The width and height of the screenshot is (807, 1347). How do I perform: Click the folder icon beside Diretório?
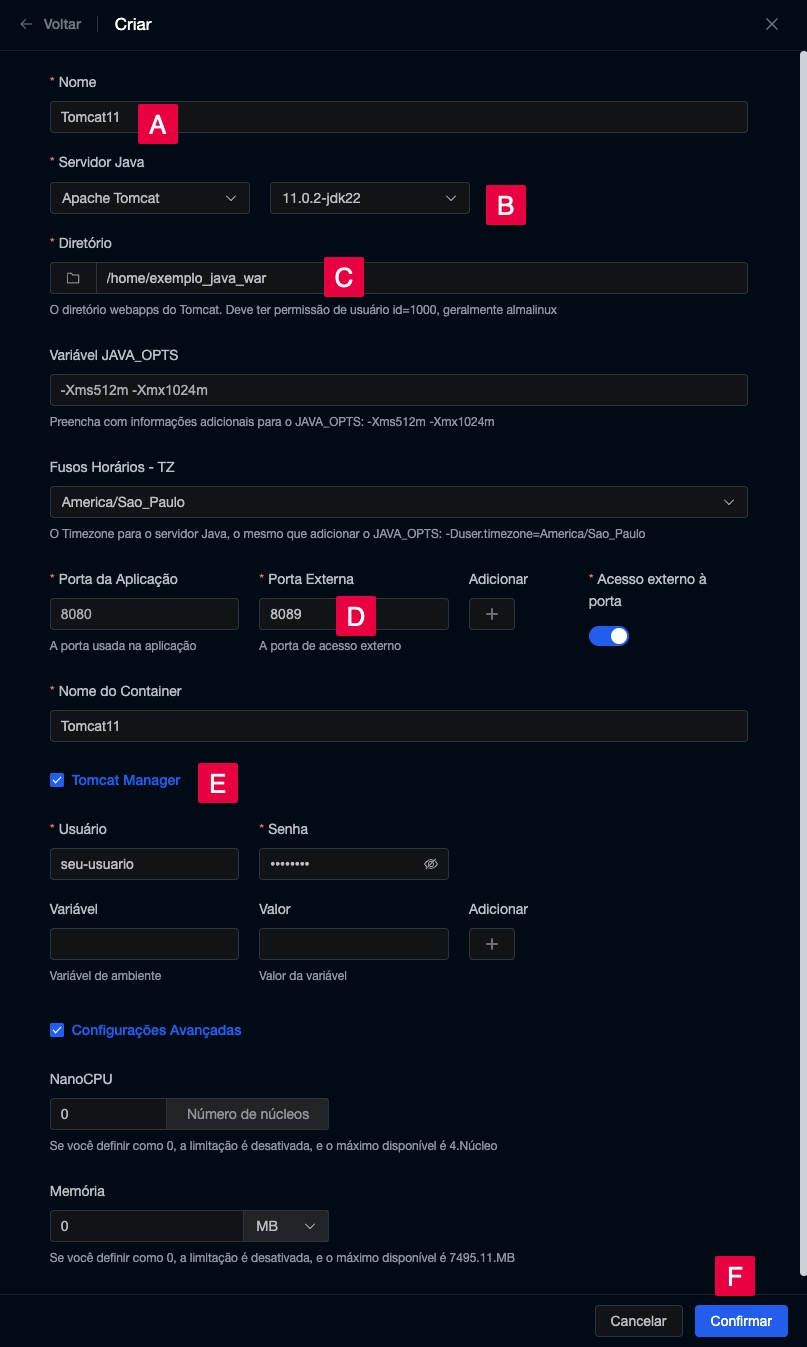pyautogui.click(x=72, y=278)
